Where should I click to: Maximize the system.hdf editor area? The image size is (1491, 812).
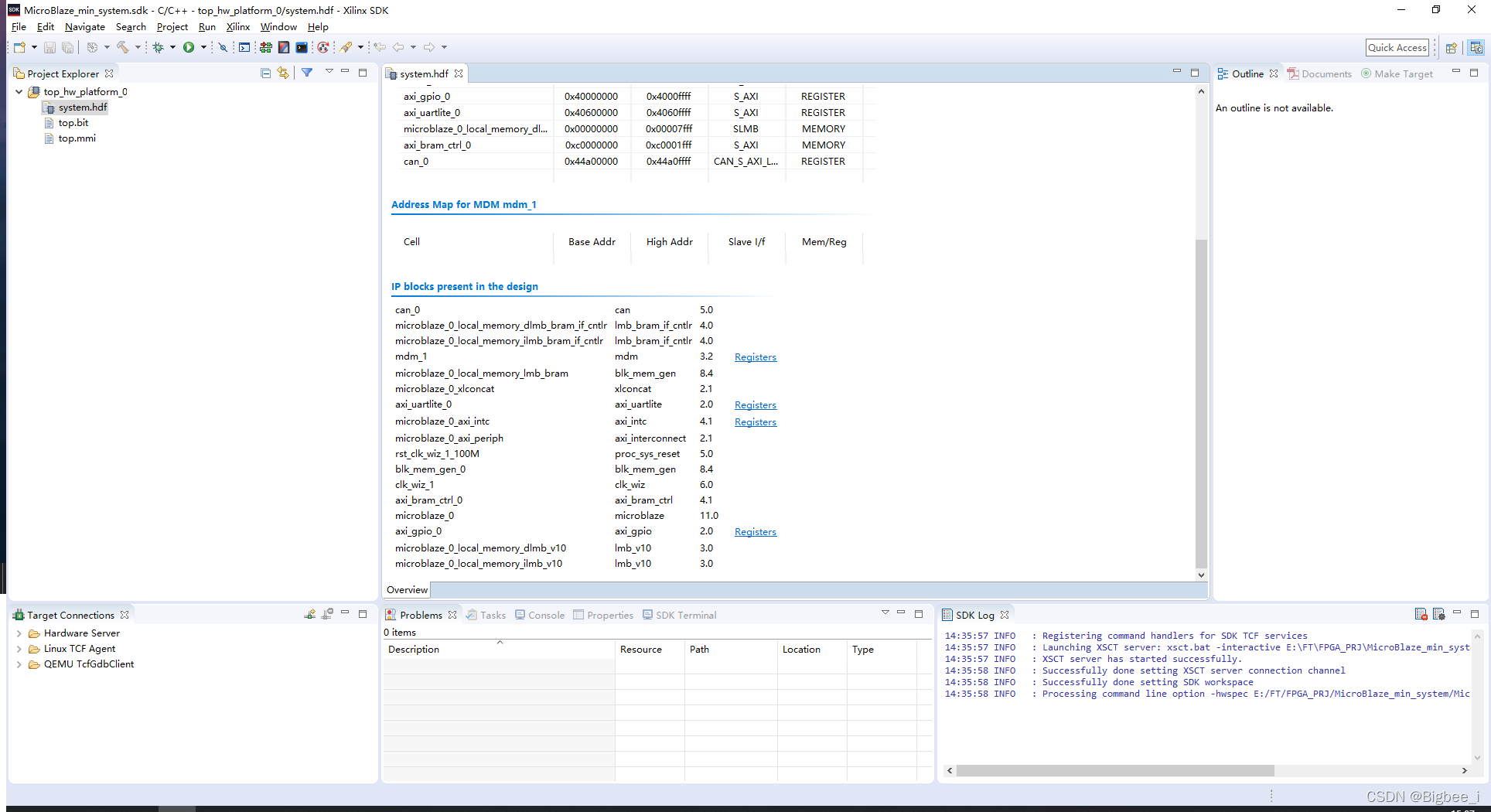pos(1194,72)
